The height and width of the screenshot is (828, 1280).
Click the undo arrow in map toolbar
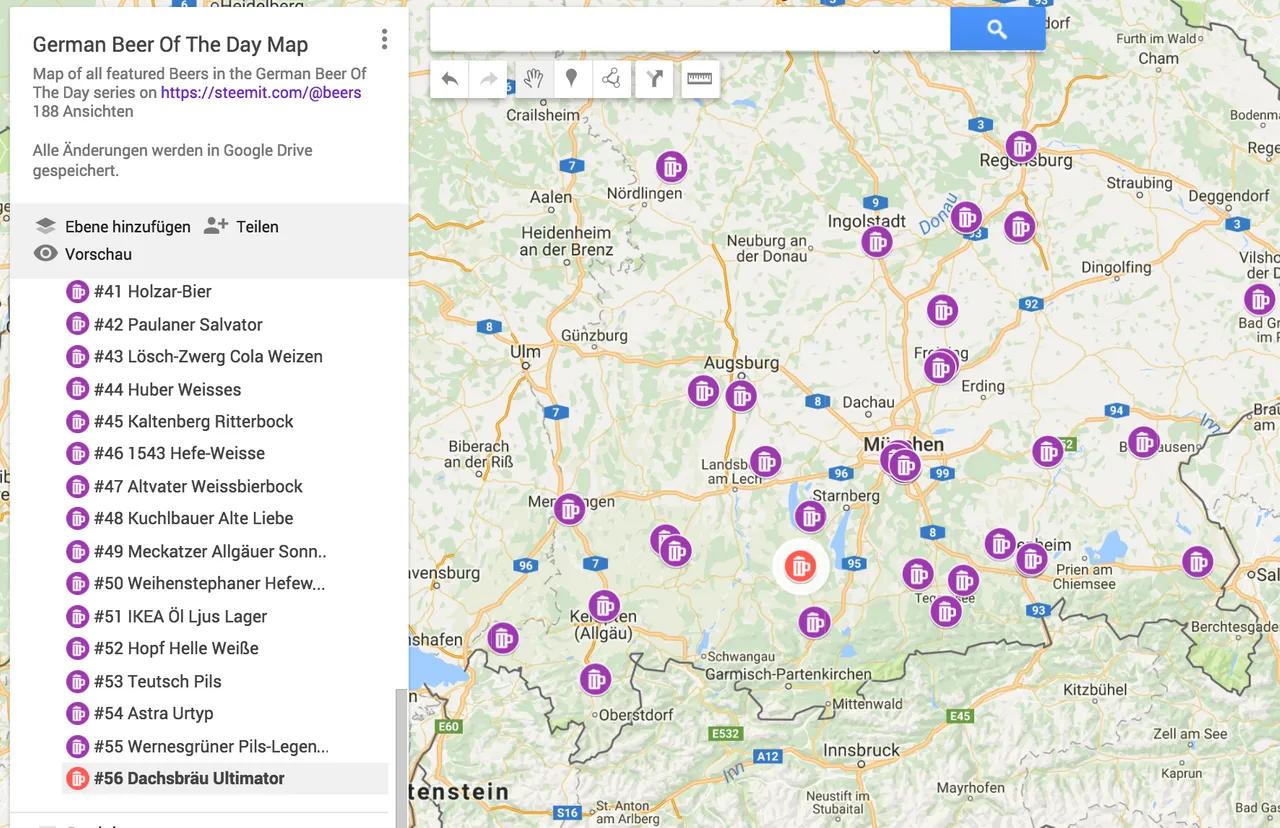pyautogui.click(x=450, y=79)
